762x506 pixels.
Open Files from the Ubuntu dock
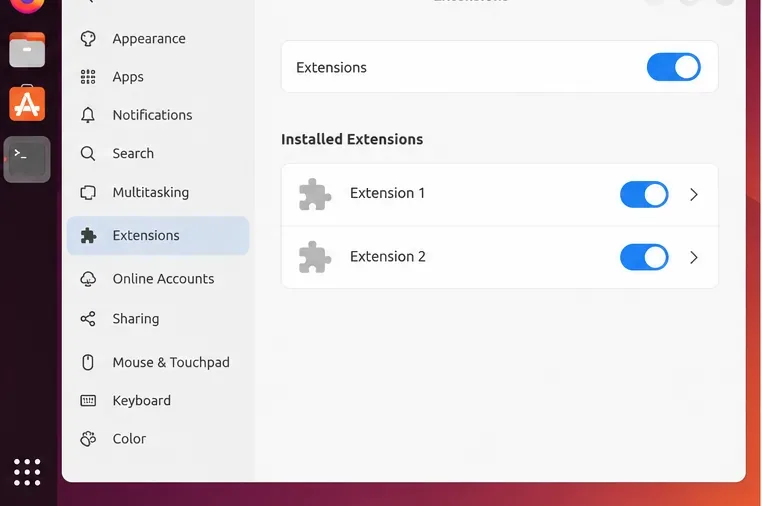pyautogui.click(x=27, y=50)
